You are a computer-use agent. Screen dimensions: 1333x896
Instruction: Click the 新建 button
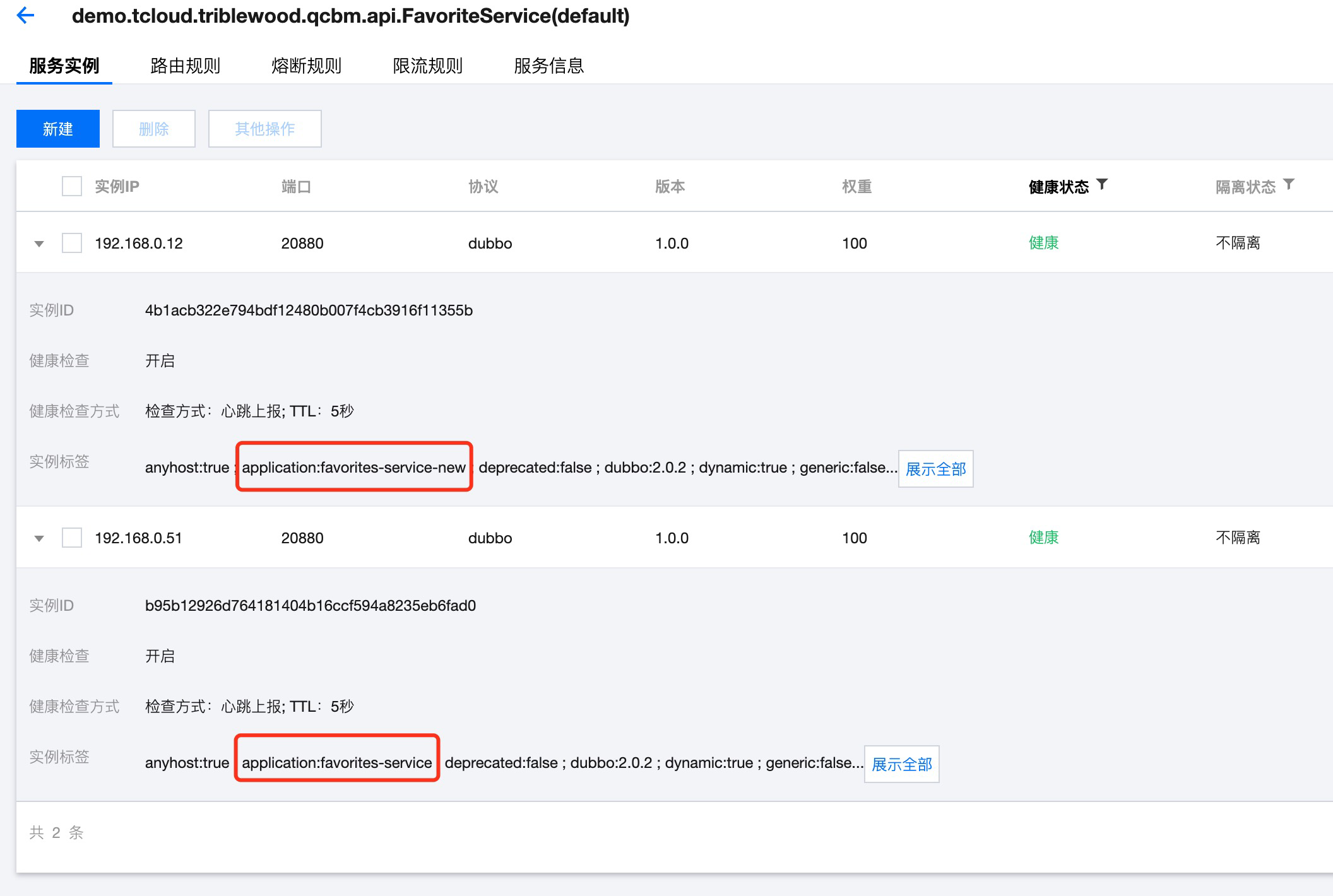pos(58,129)
